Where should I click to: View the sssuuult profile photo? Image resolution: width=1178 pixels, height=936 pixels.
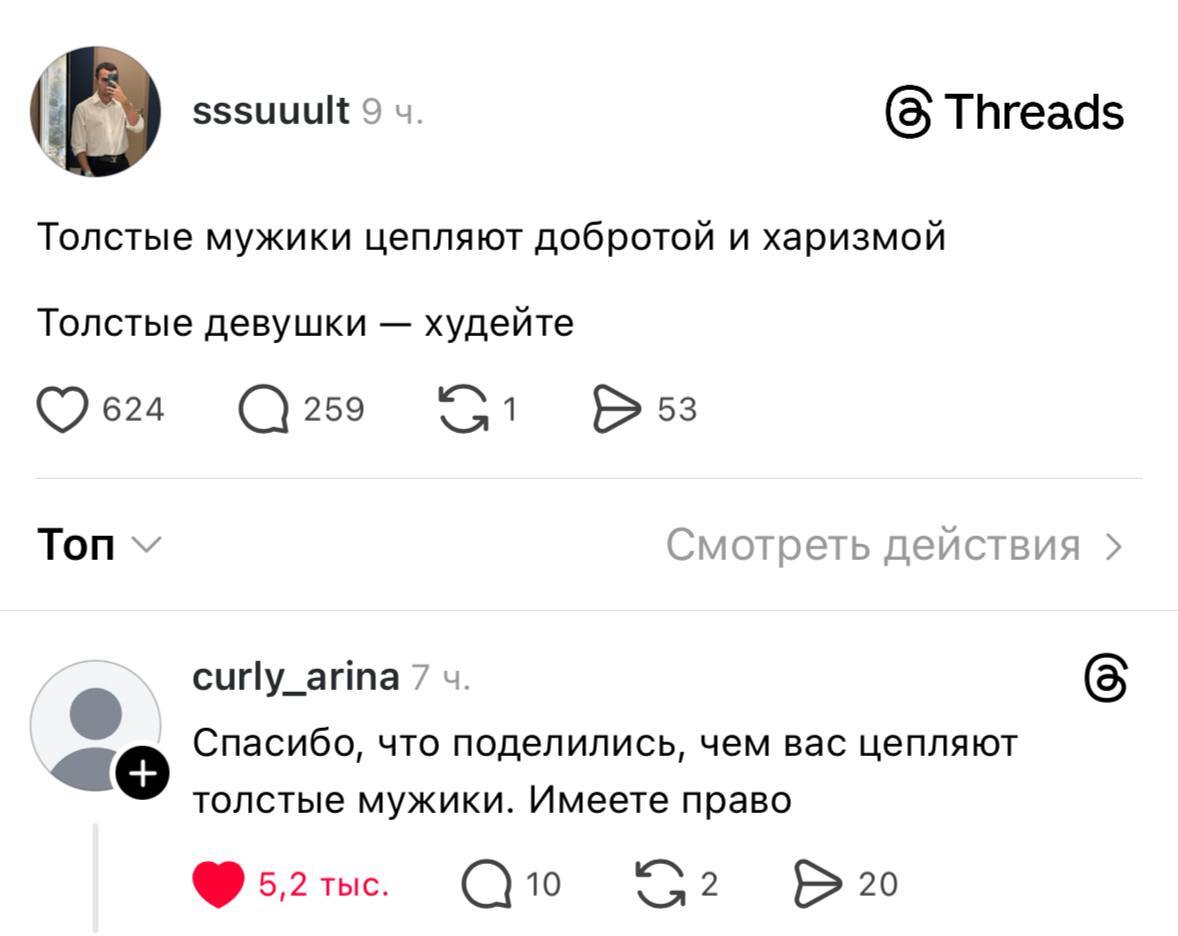coord(96,111)
